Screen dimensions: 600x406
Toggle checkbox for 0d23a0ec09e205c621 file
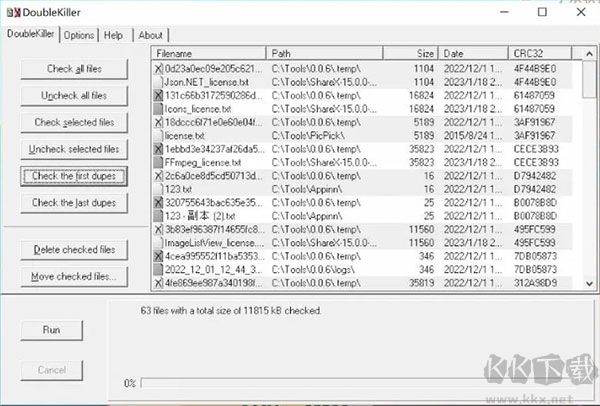[x=158, y=69]
